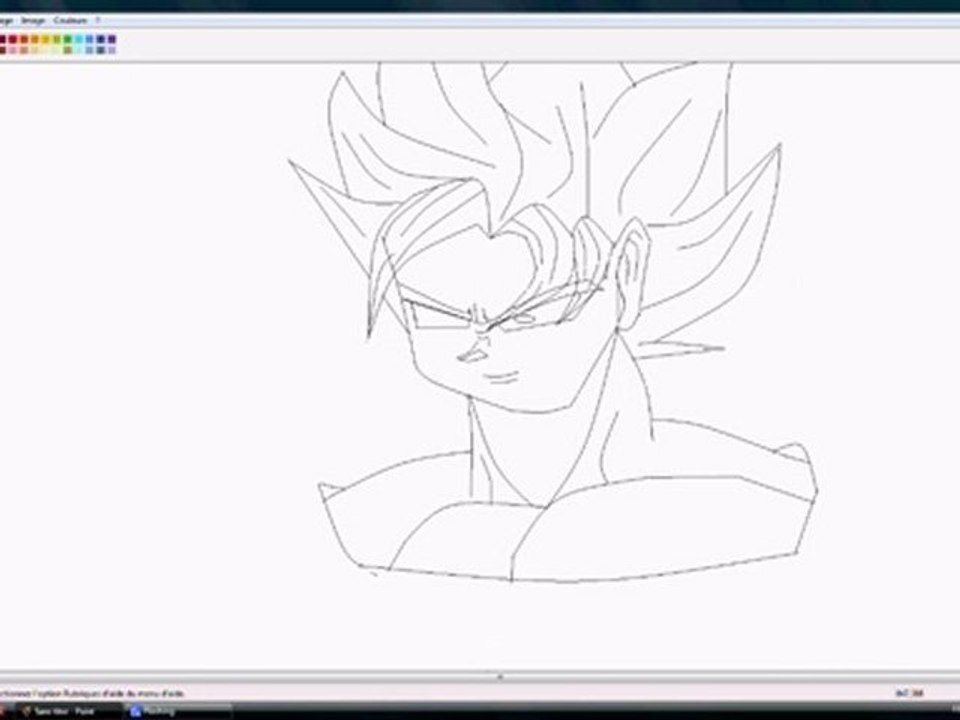960x720 pixels.
Task: Pick the tan swatch in the bottom row
Action: pyautogui.click(x=24, y=50)
